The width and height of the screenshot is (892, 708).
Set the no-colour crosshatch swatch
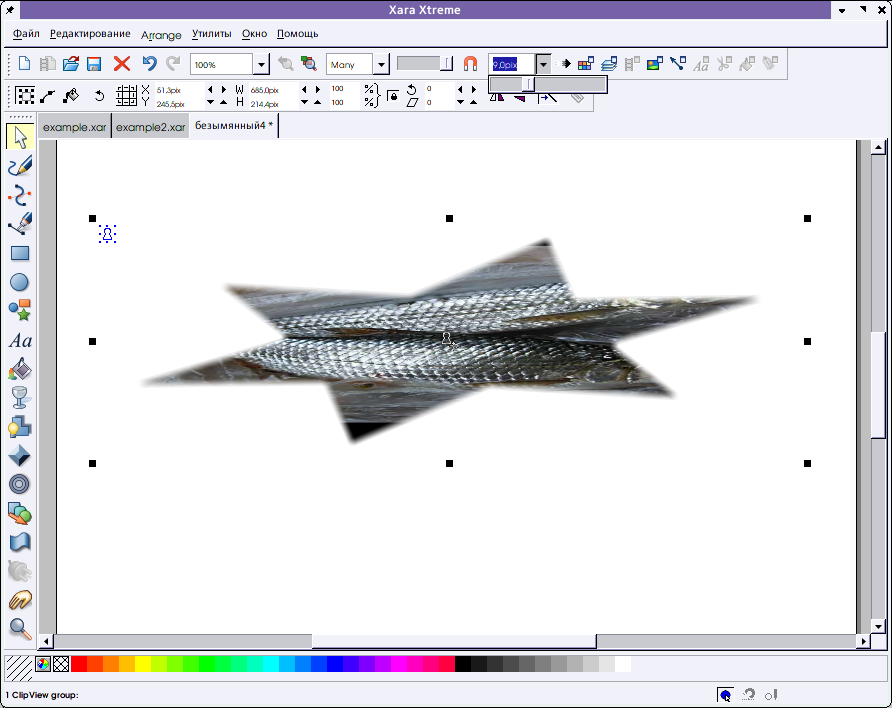pyautogui.click(x=61, y=664)
